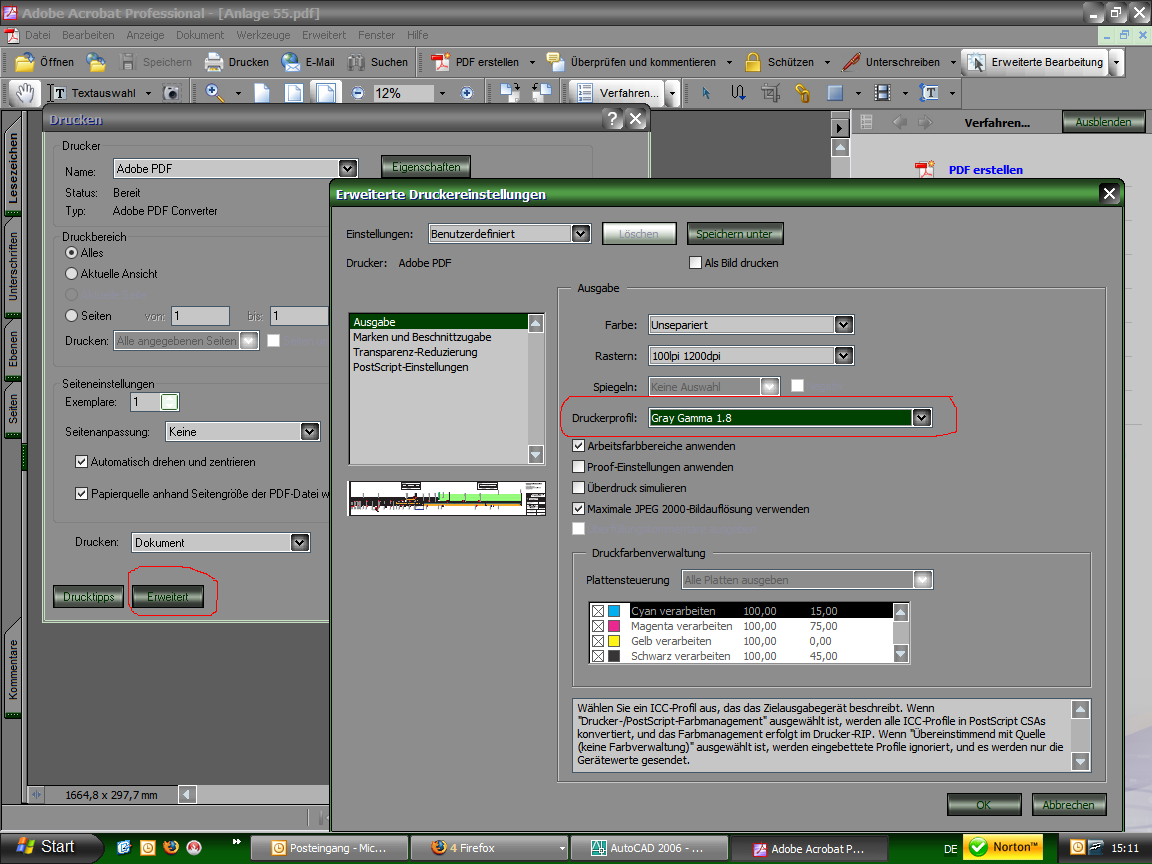
Task: Enable Überdruck simulieren checkbox
Action: click(x=578, y=488)
